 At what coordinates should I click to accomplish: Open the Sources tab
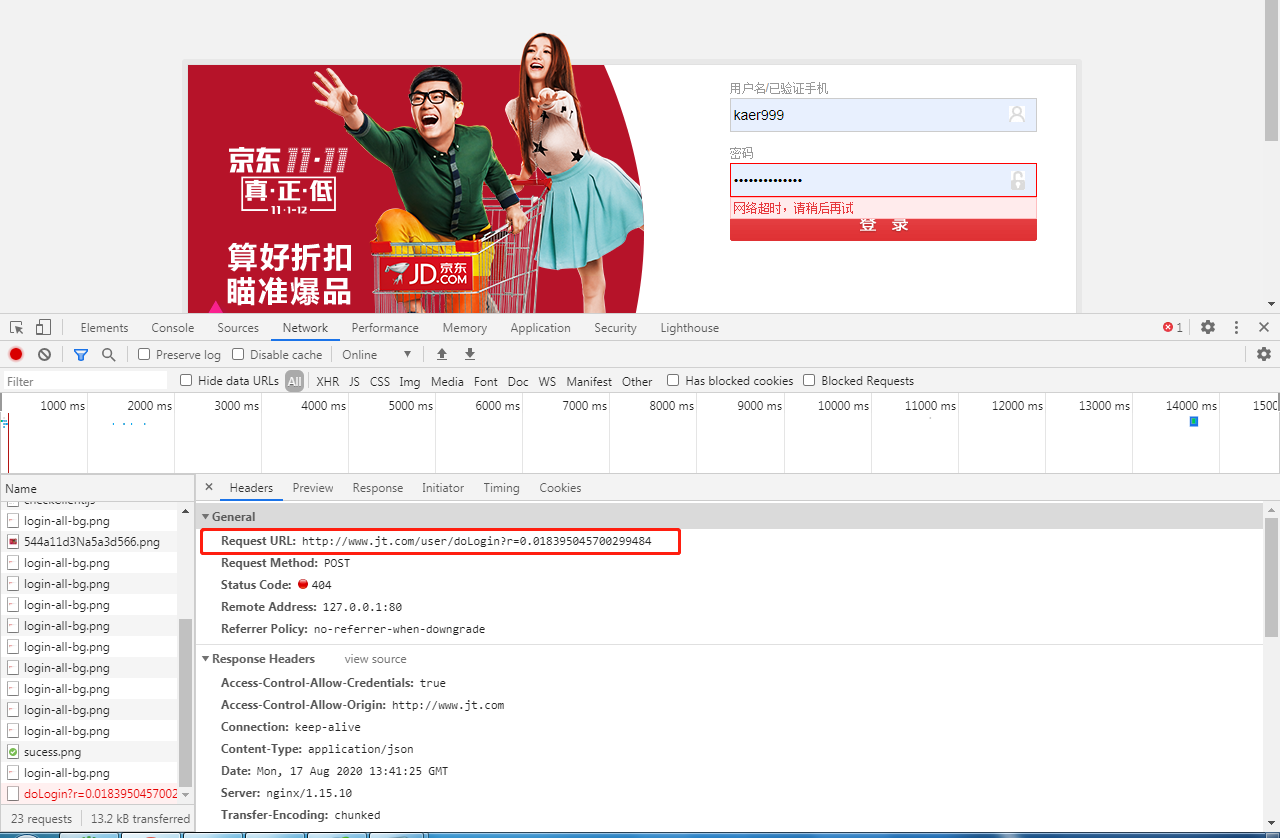(238, 328)
